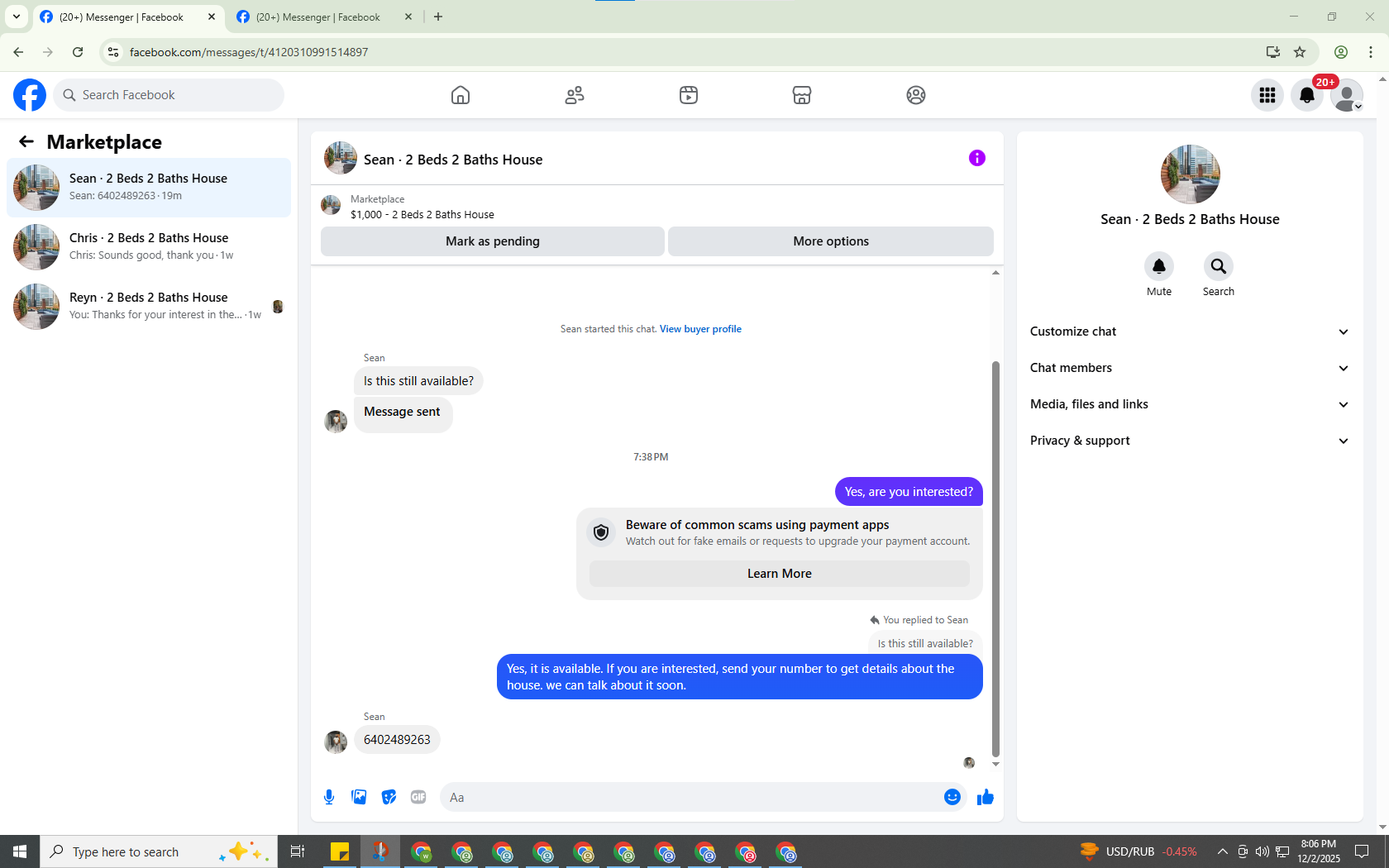
Task: Select the first Messenger browser tab
Action: click(128, 17)
